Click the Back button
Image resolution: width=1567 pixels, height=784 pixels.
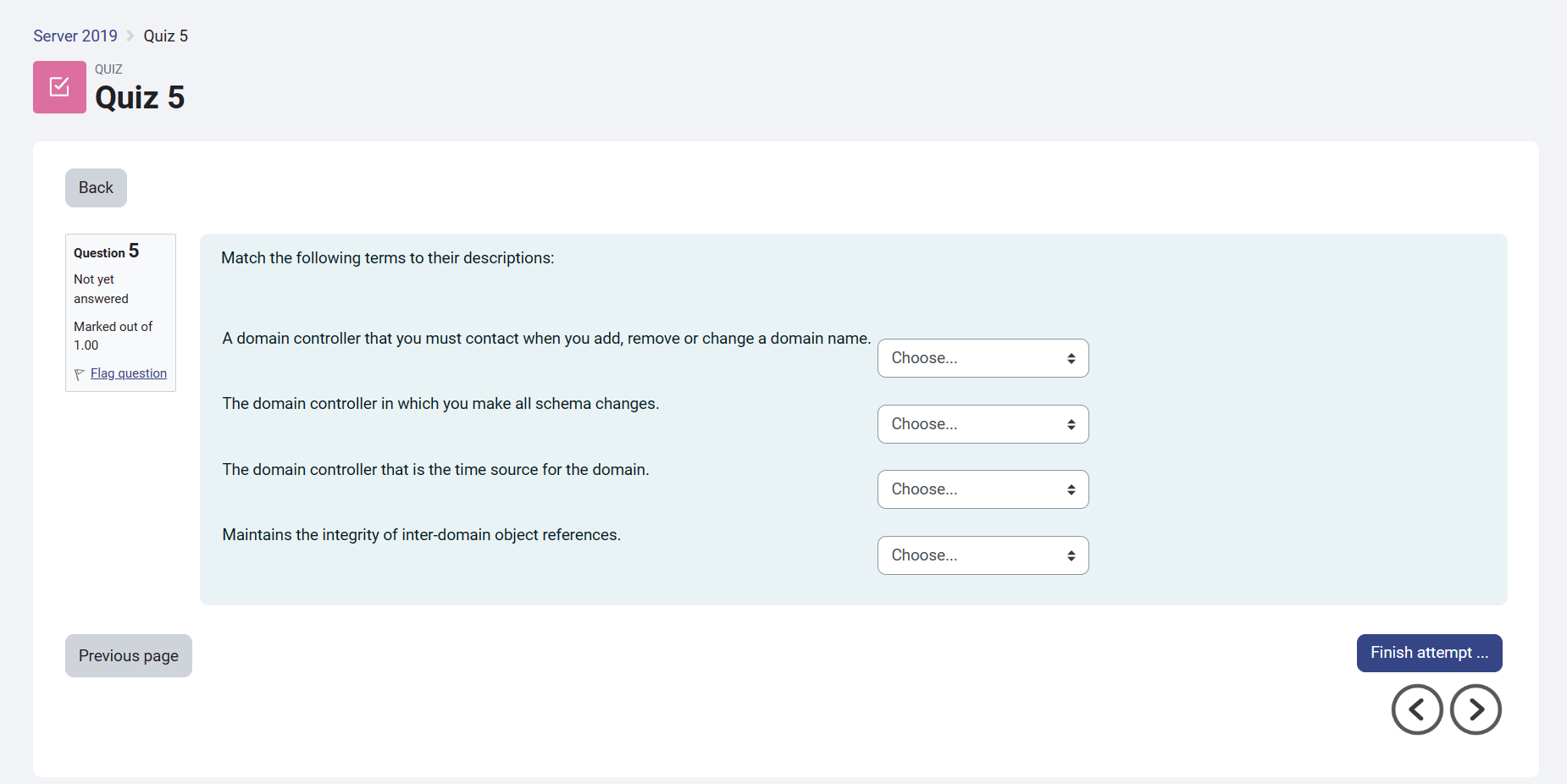(x=95, y=187)
